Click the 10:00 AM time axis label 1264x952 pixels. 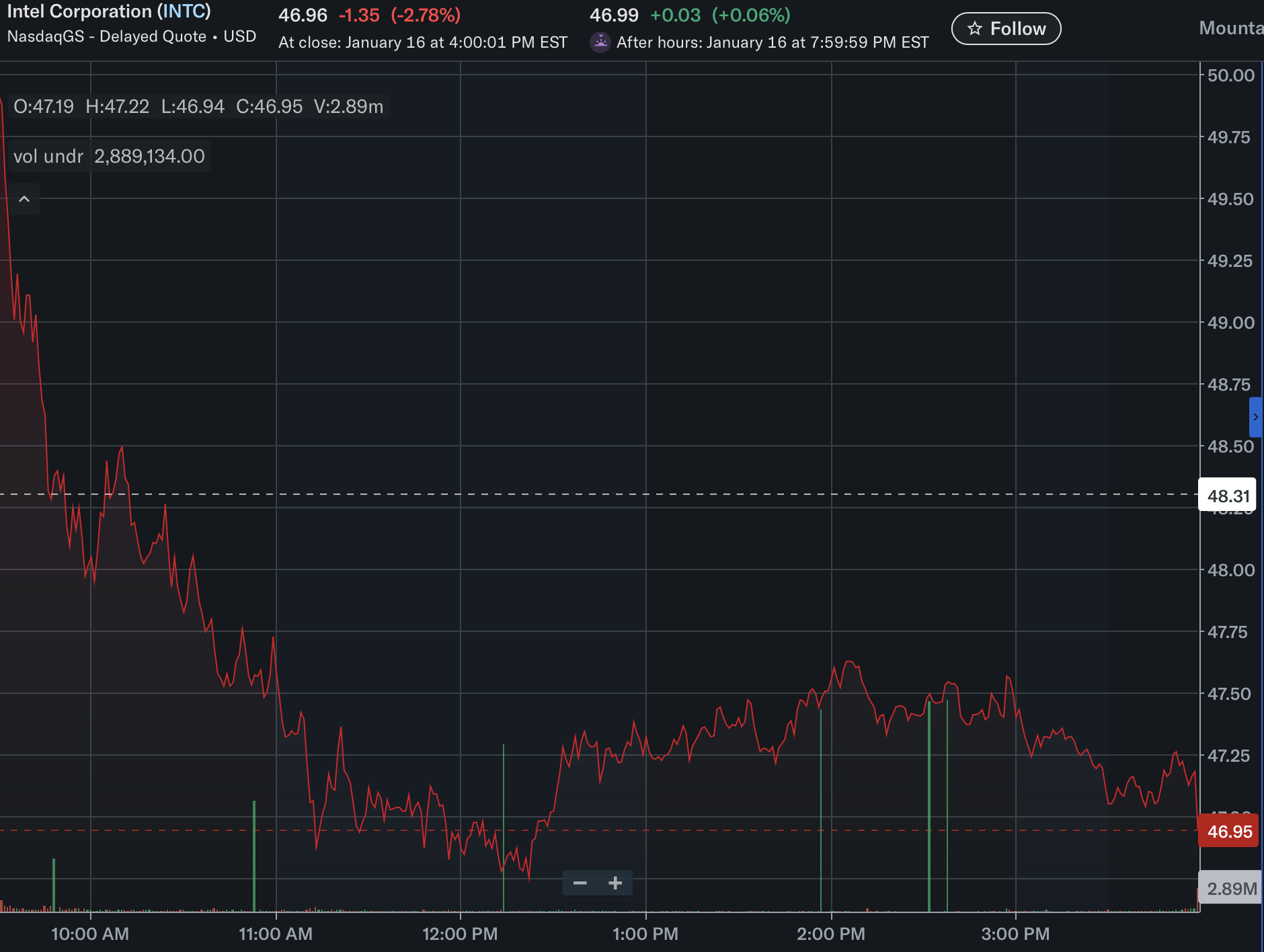coord(90,934)
